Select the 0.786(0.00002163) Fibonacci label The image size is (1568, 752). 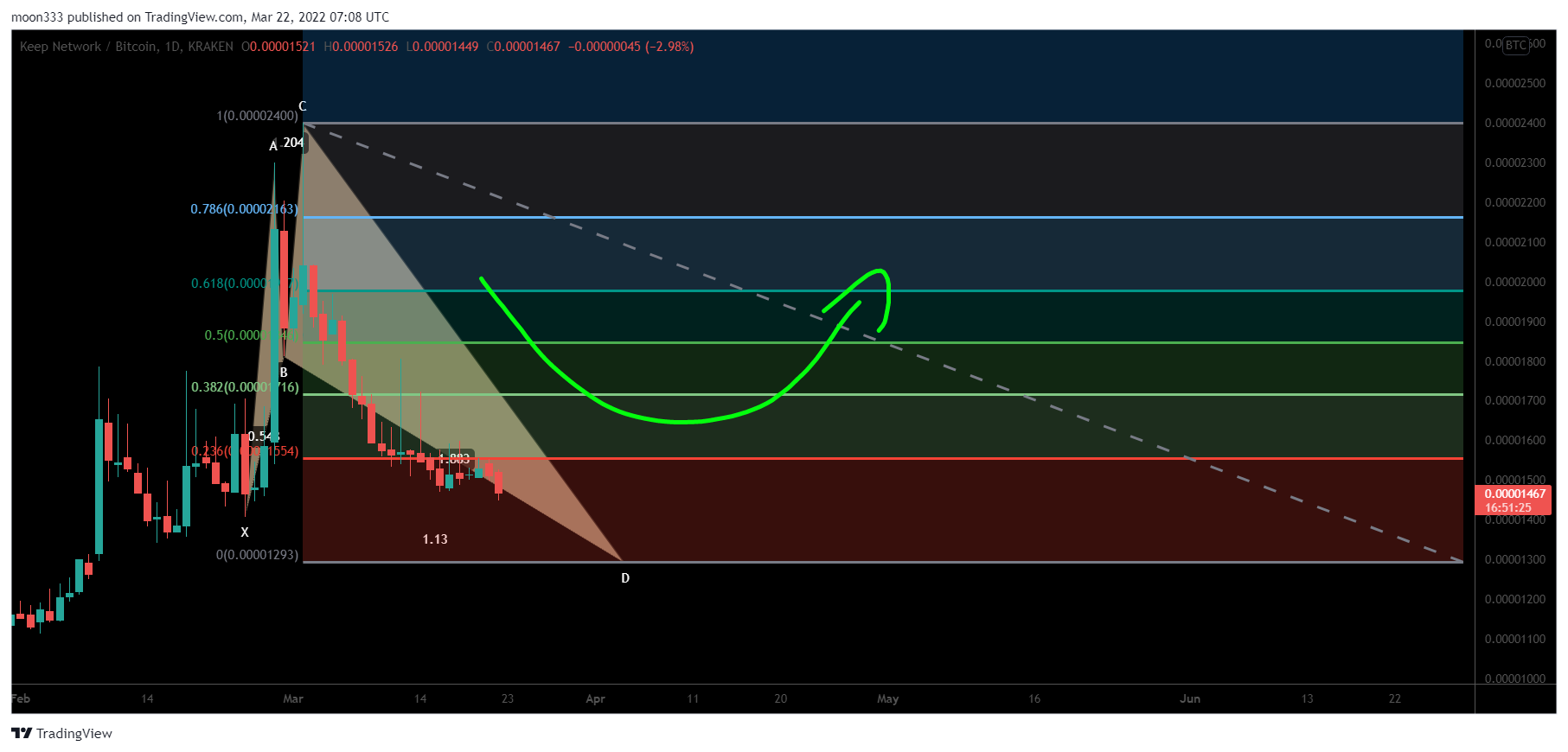244,209
